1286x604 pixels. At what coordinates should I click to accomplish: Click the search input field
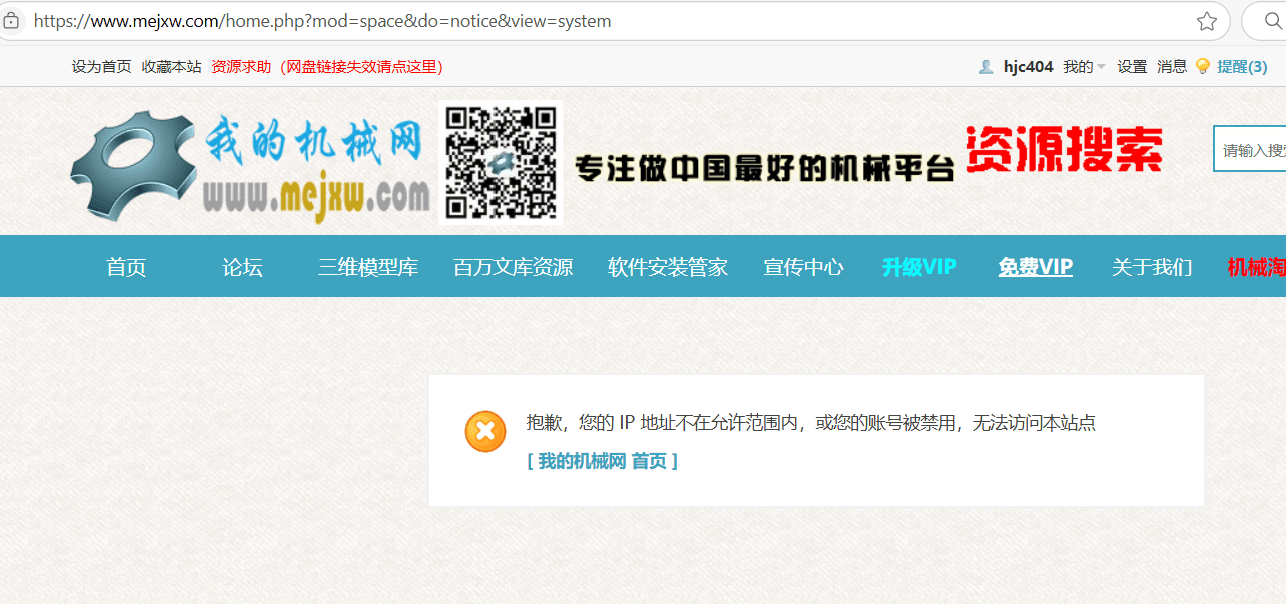[1252, 150]
